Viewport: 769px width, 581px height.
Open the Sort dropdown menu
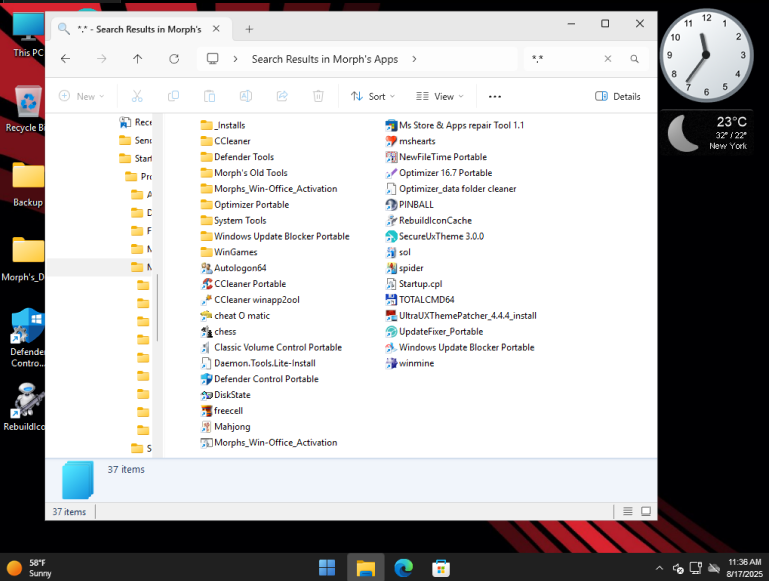tap(373, 96)
